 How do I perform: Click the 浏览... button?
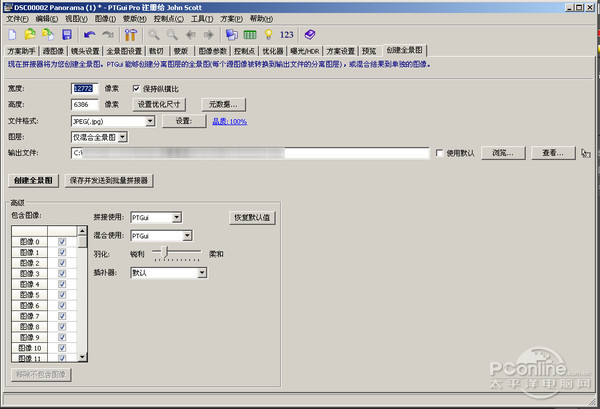pos(503,153)
